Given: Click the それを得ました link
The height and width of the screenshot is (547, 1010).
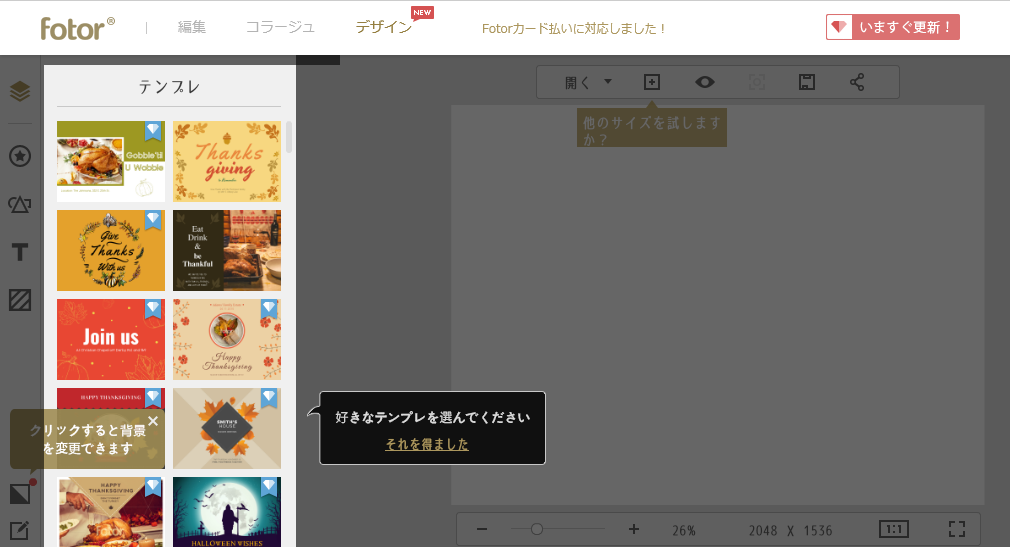Looking at the screenshot, I should pos(426,444).
